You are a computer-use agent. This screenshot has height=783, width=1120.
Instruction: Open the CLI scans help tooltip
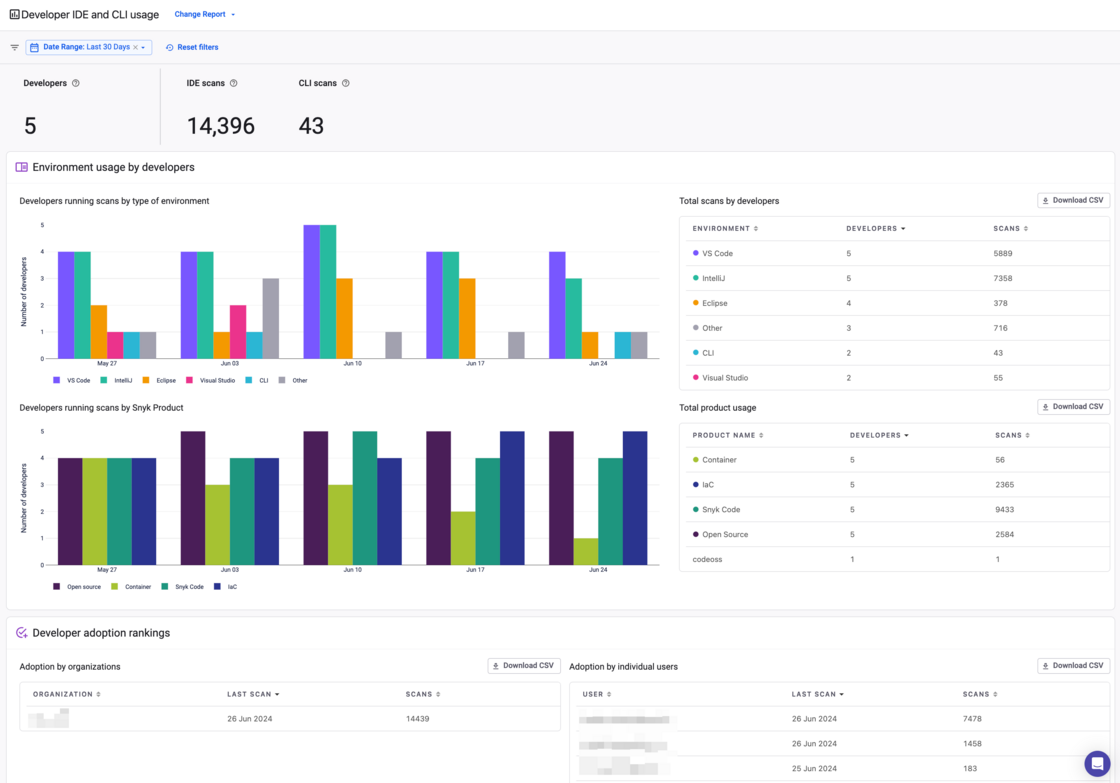(345, 83)
